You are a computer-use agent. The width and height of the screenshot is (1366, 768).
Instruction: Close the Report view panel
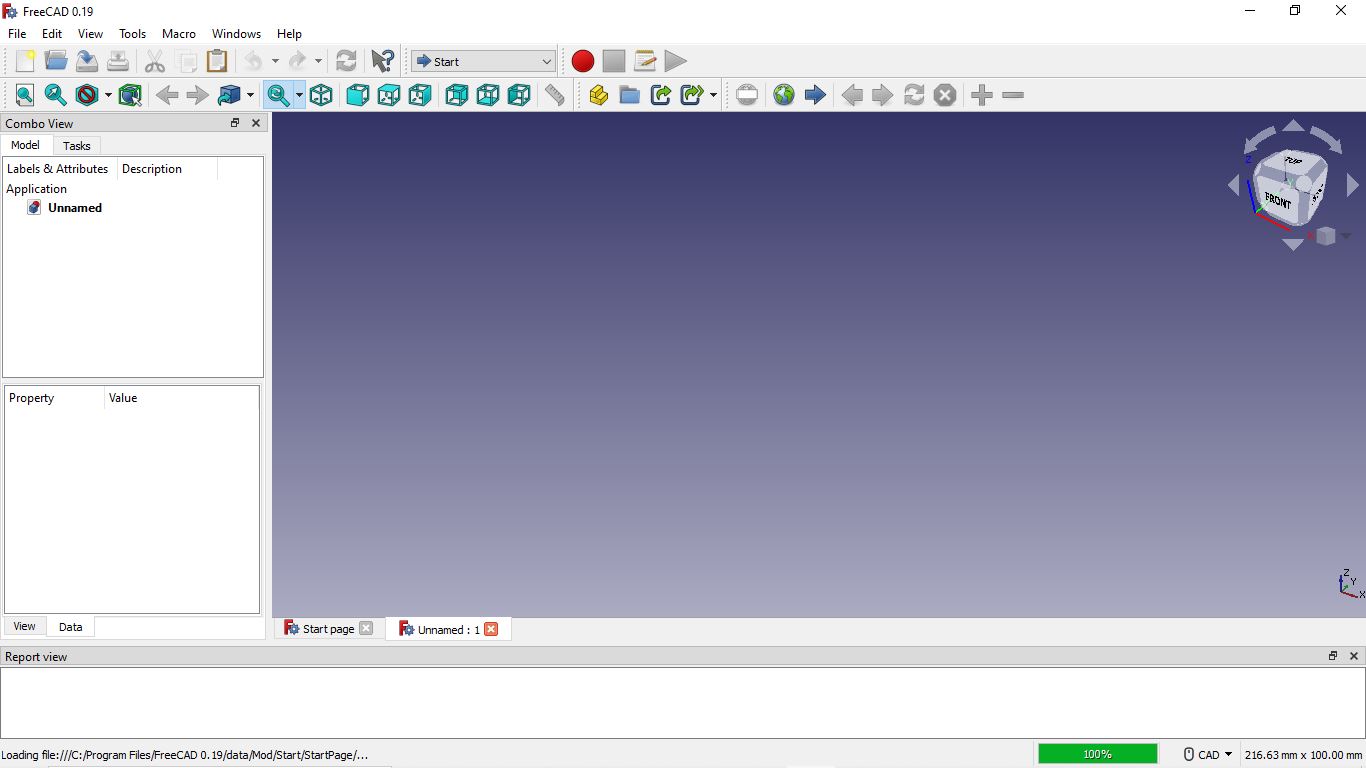[x=1354, y=656]
